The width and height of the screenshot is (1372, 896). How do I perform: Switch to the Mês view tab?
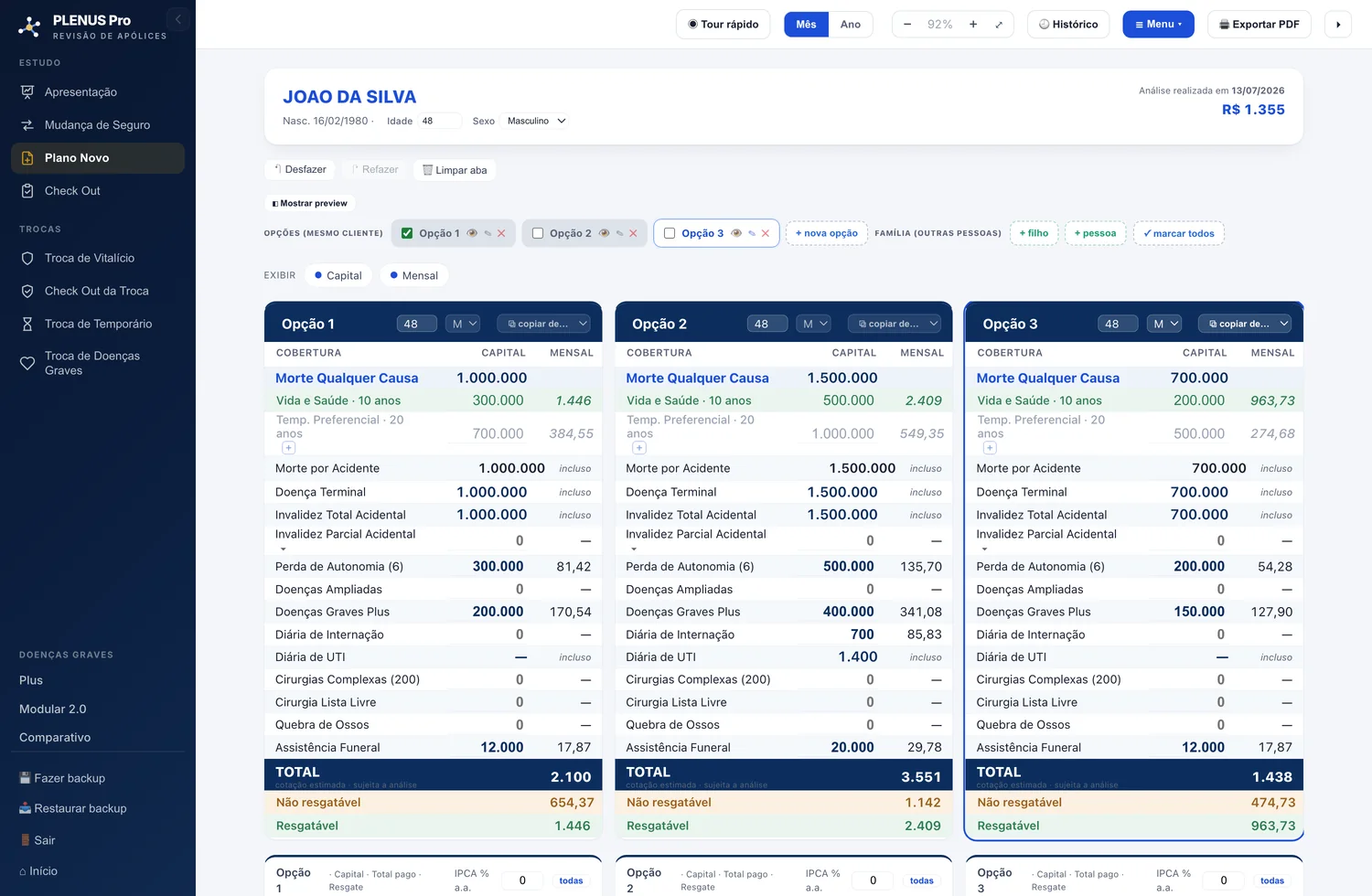tap(806, 25)
